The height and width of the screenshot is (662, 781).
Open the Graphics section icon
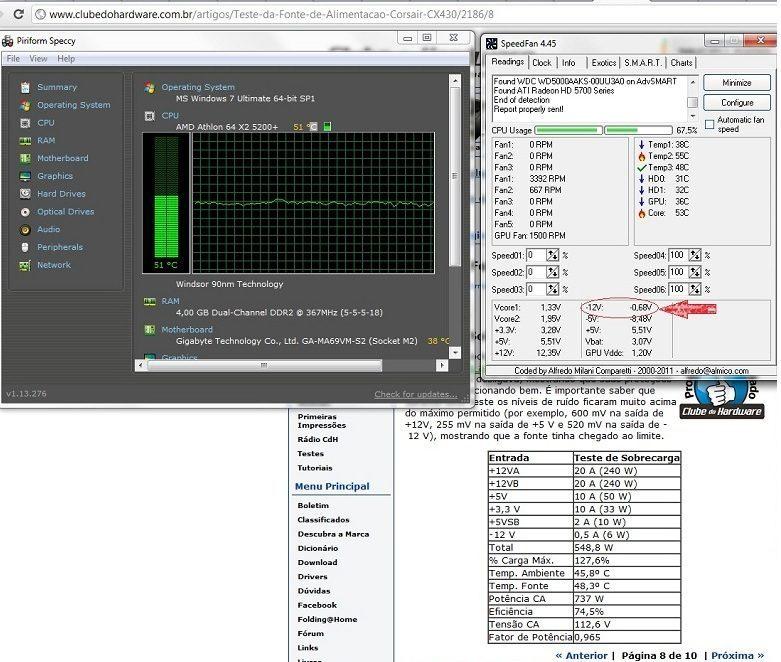[x=25, y=176]
